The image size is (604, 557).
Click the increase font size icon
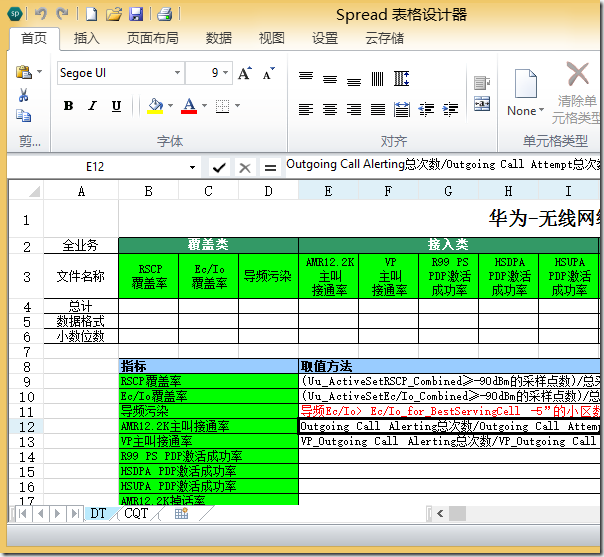pos(247,74)
